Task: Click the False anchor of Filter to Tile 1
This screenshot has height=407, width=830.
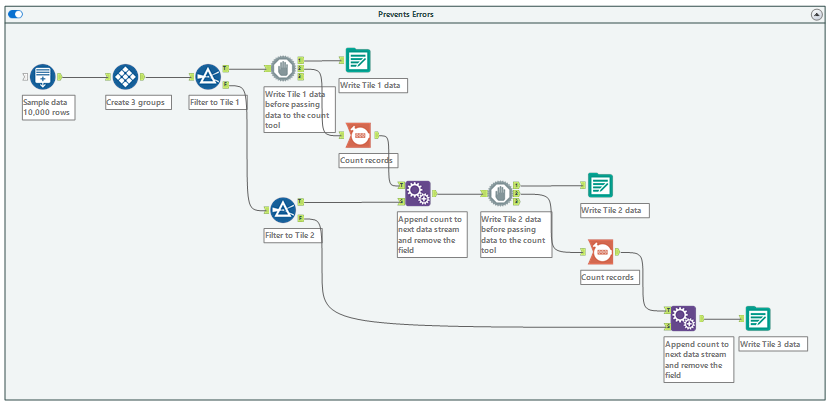Action: point(225,84)
